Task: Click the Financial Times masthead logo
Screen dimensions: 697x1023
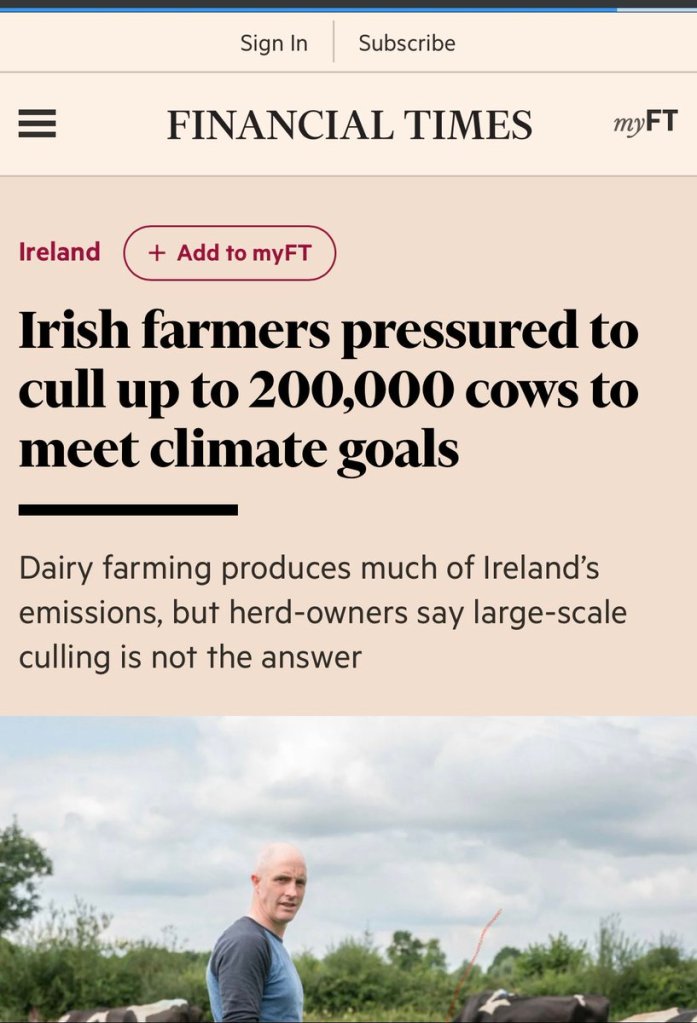Action: tap(349, 125)
